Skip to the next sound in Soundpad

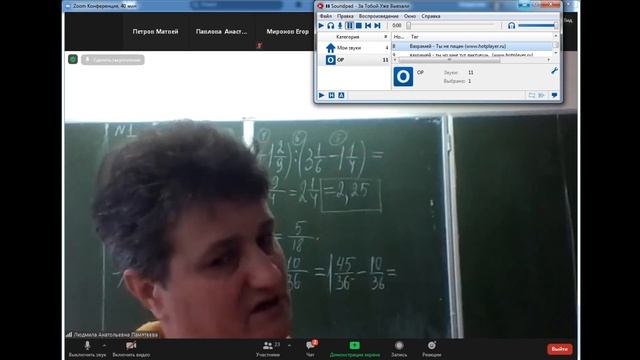[378, 25]
